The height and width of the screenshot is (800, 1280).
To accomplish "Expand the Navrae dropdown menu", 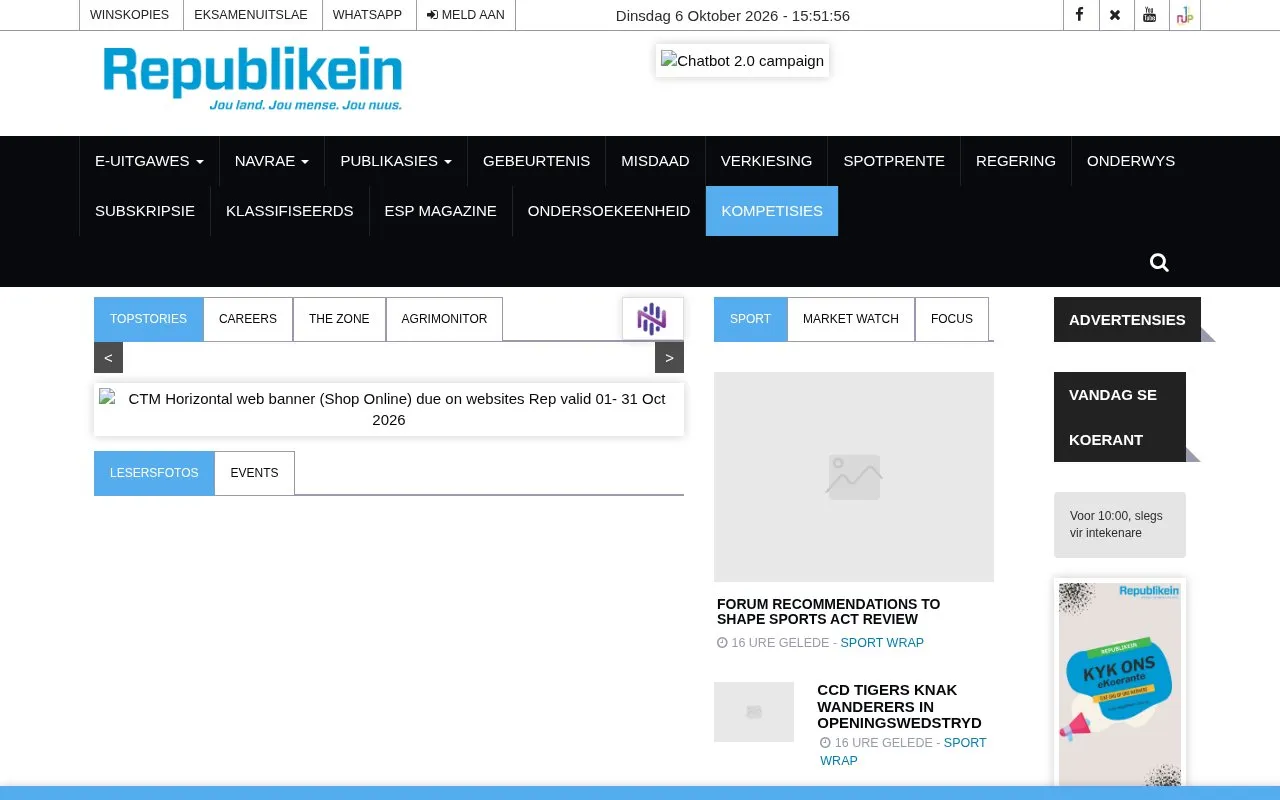I will pos(272,161).
